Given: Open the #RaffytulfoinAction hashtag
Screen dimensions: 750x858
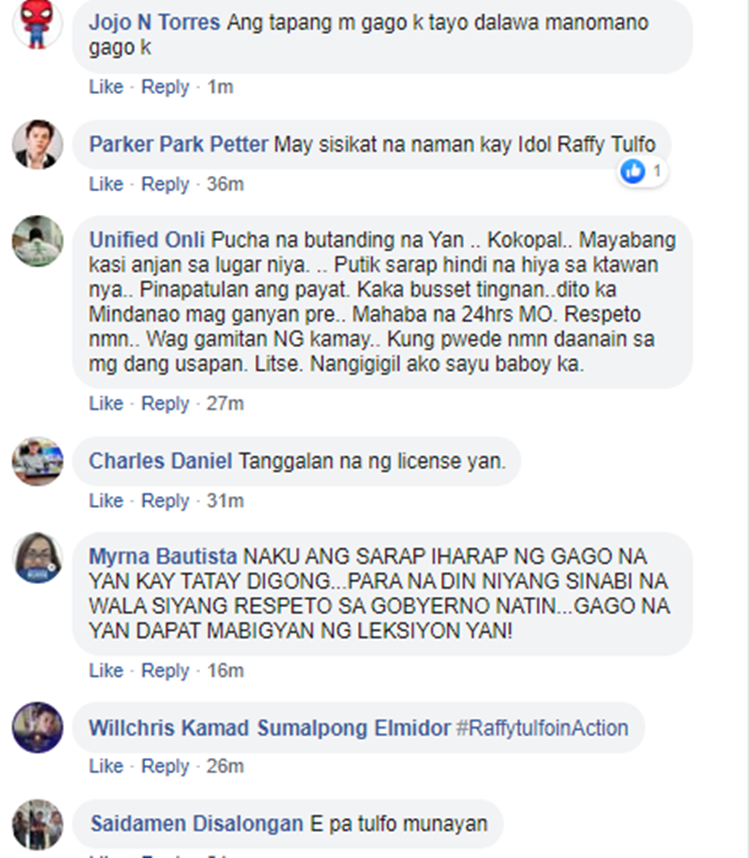Looking at the screenshot, I should [x=542, y=728].
